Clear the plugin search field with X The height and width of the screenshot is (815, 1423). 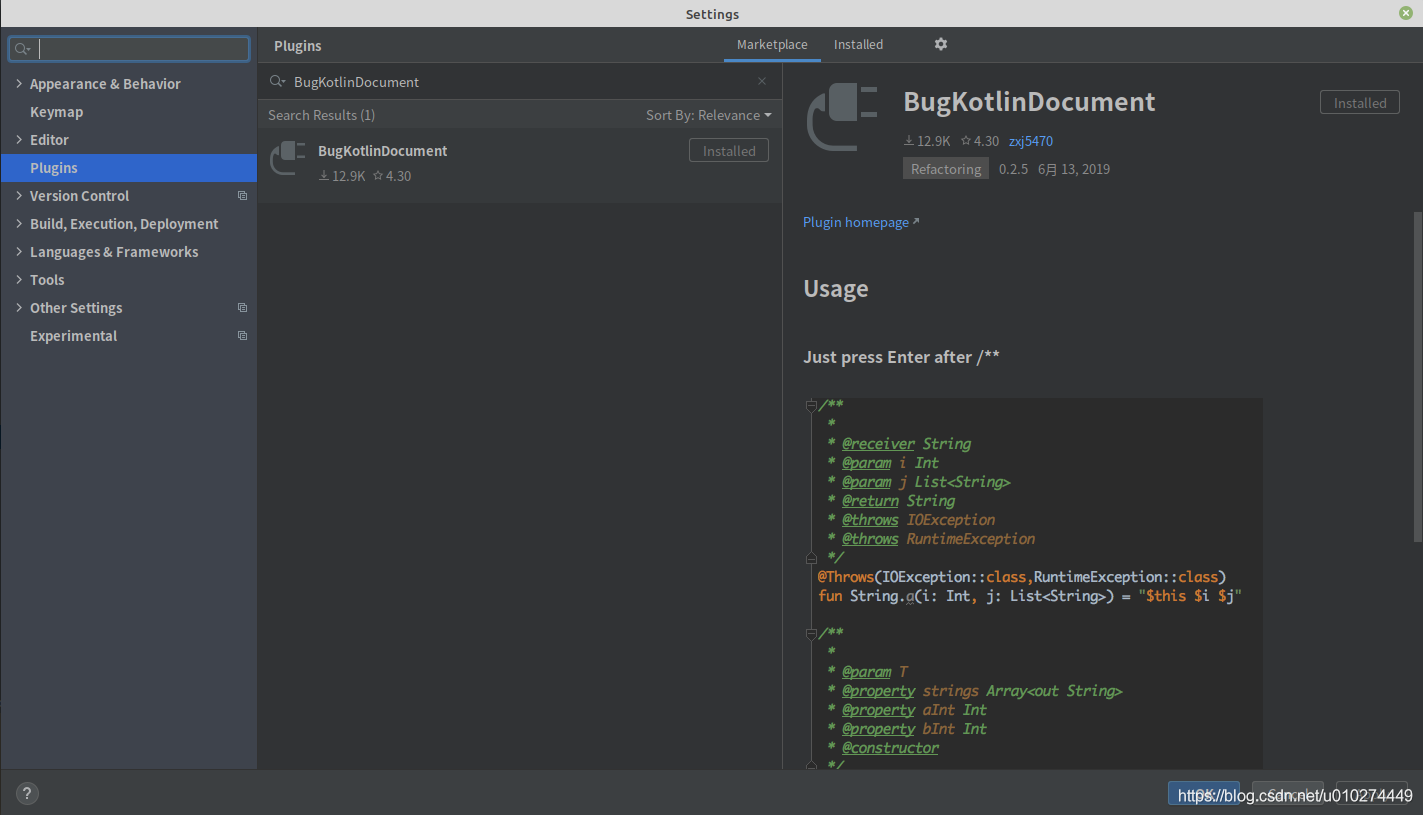click(x=762, y=81)
